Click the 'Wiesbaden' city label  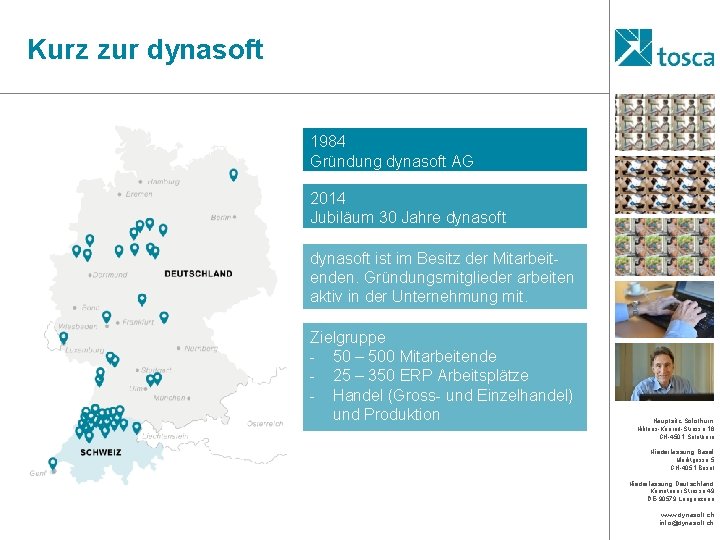tap(78, 326)
